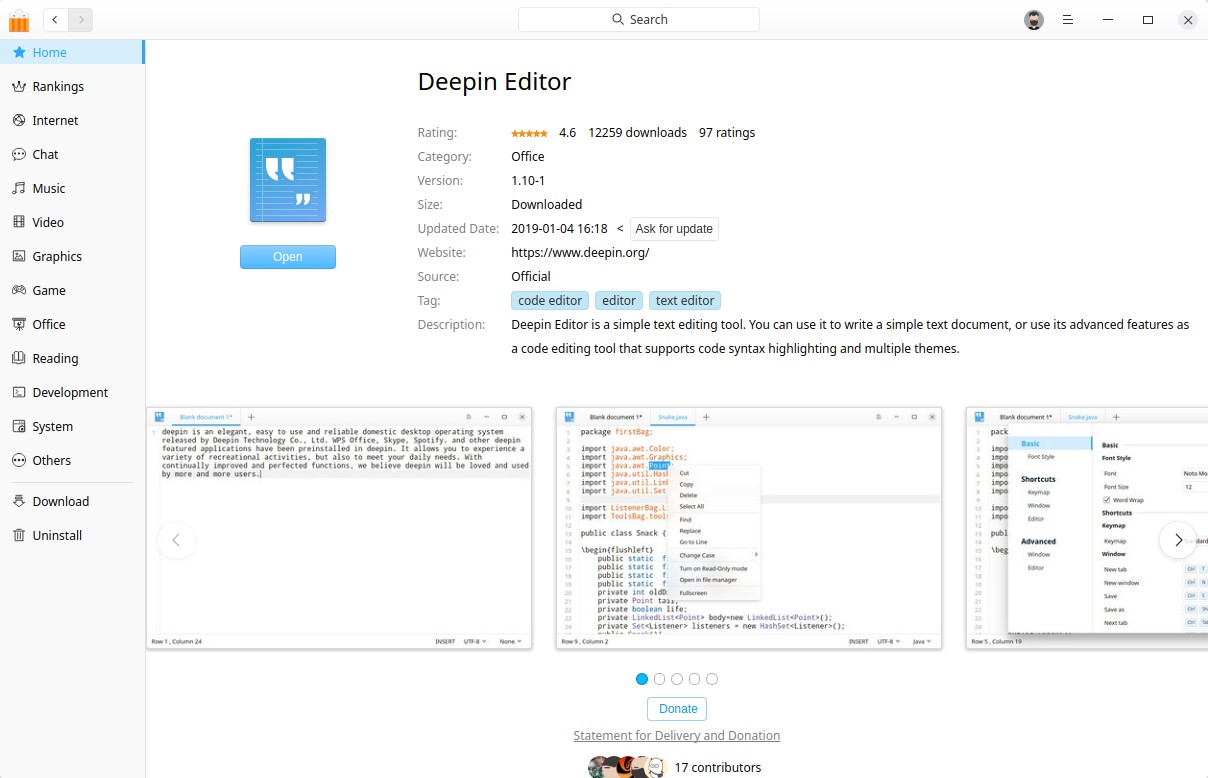Click the Donate button
The image size is (1208, 778).
pyautogui.click(x=678, y=708)
